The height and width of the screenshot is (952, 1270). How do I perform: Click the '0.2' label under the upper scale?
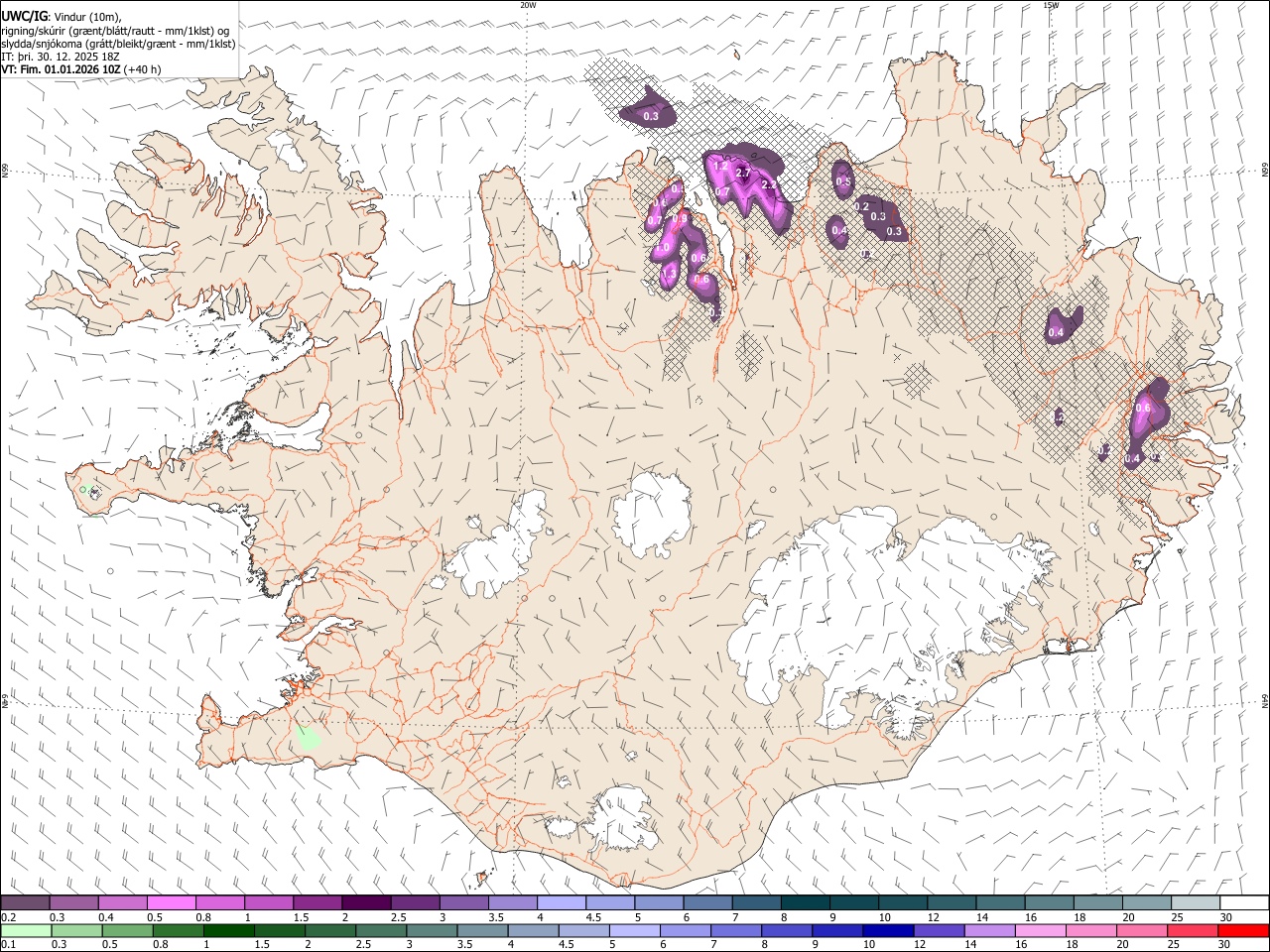coord(7,916)
